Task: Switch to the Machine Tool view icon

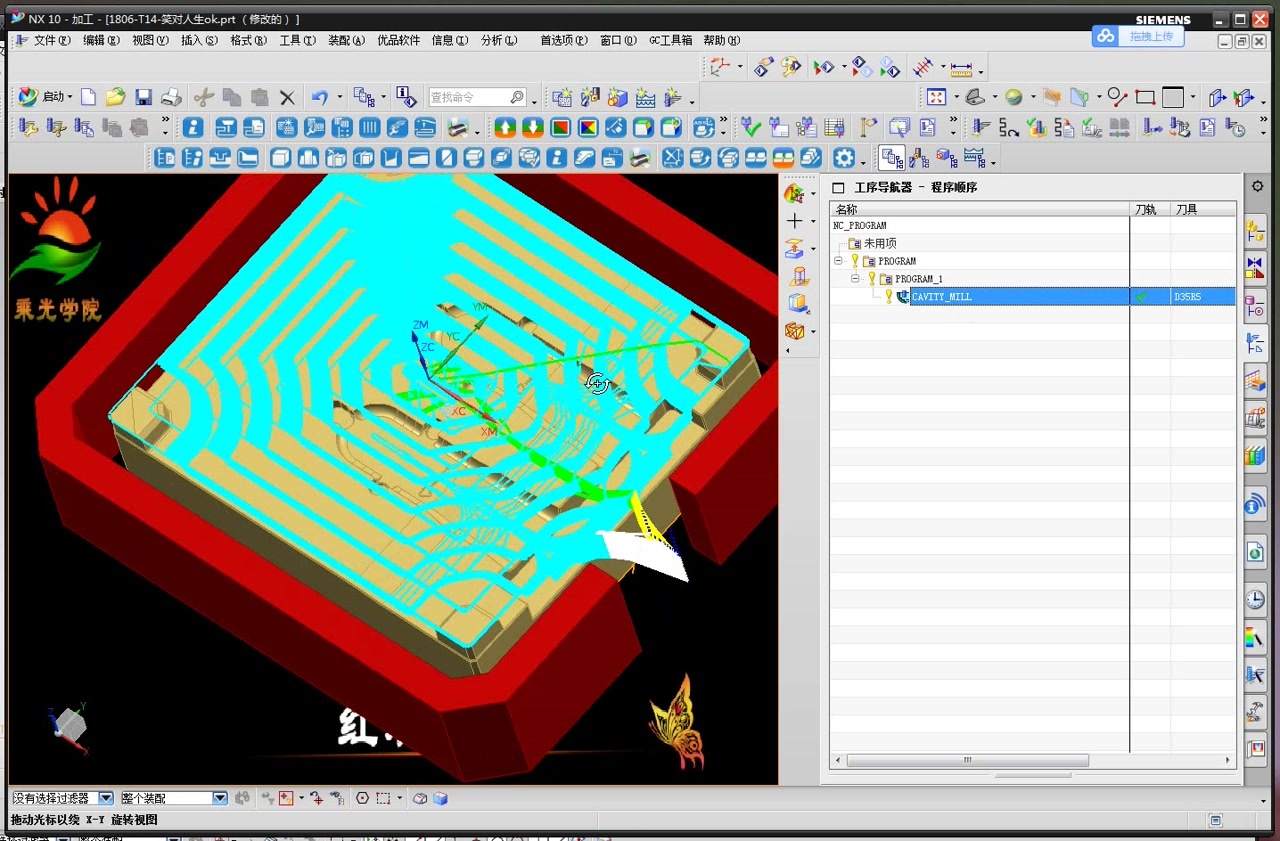Action: coord(919,158)
